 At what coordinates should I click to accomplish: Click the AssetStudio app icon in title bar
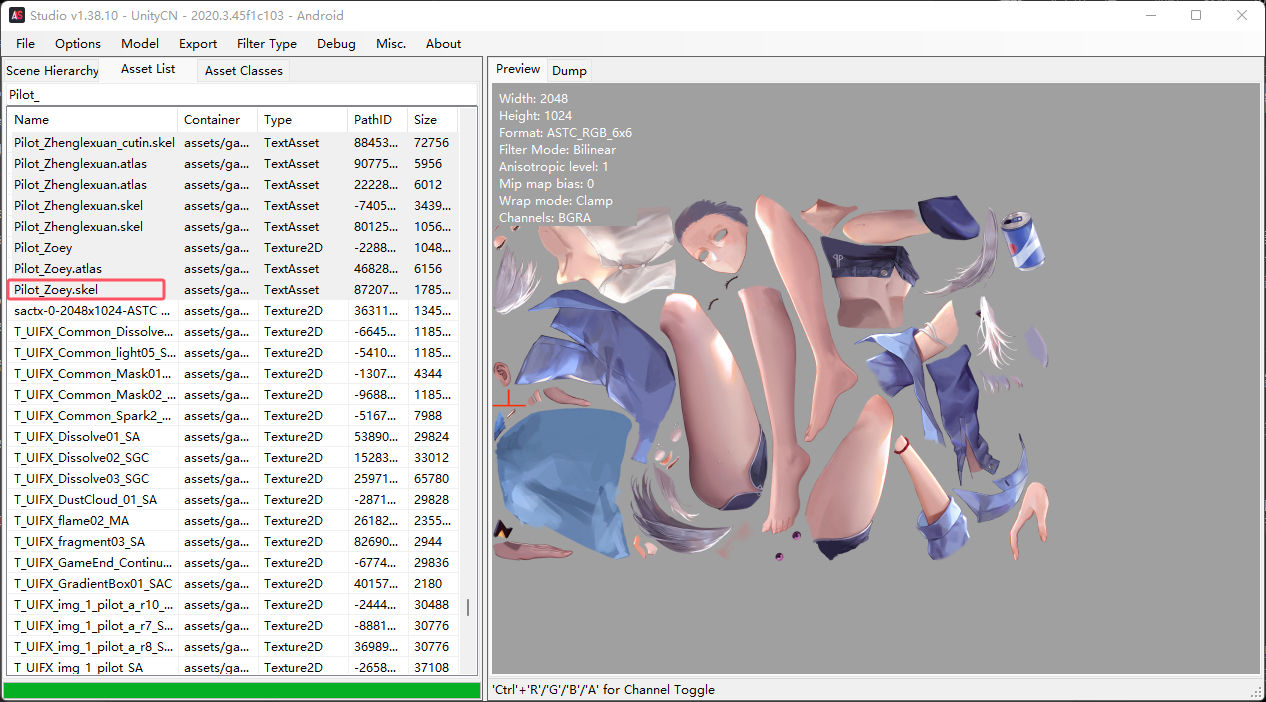(x=16, y=15)
